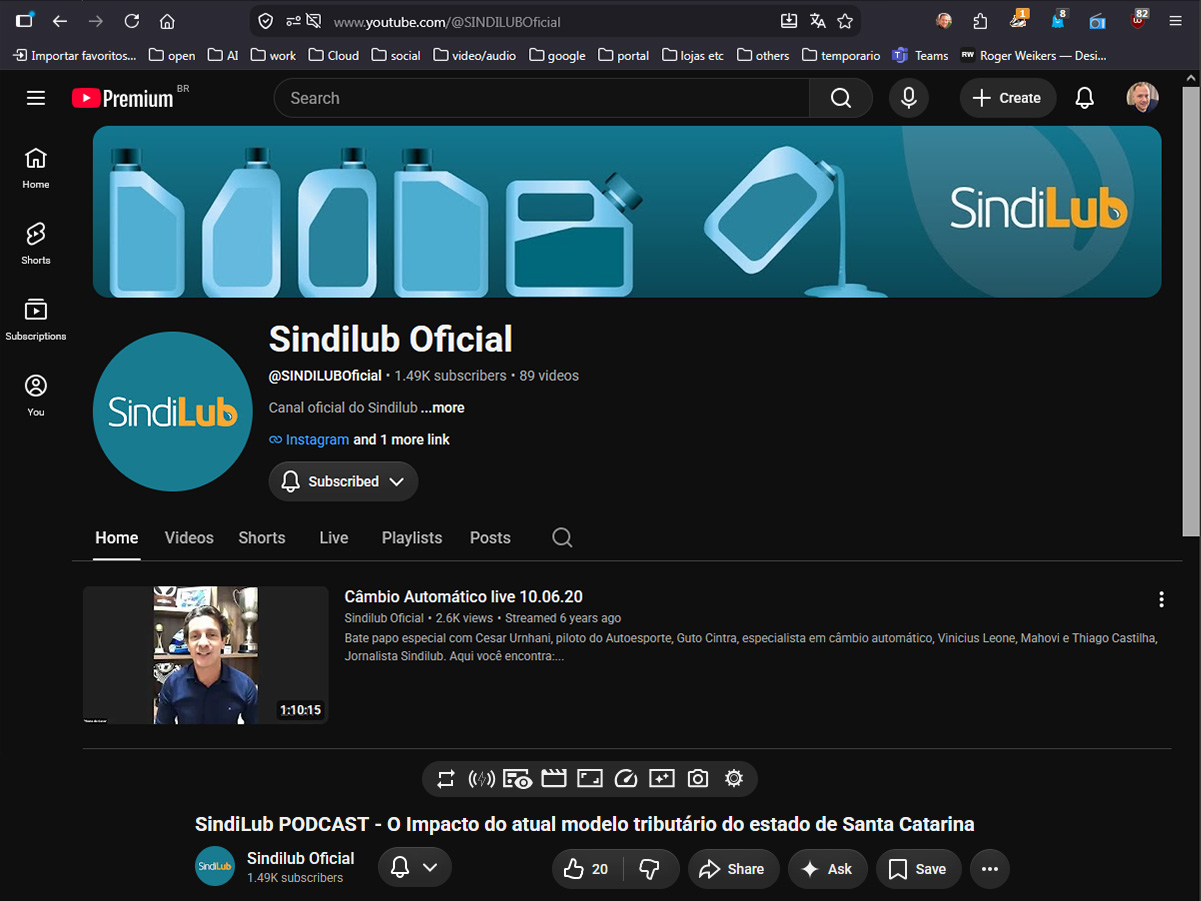The width and height of the screenshot is (1201, 901).
Task: Click the YouTube Search input field
Action: [541, 98]
